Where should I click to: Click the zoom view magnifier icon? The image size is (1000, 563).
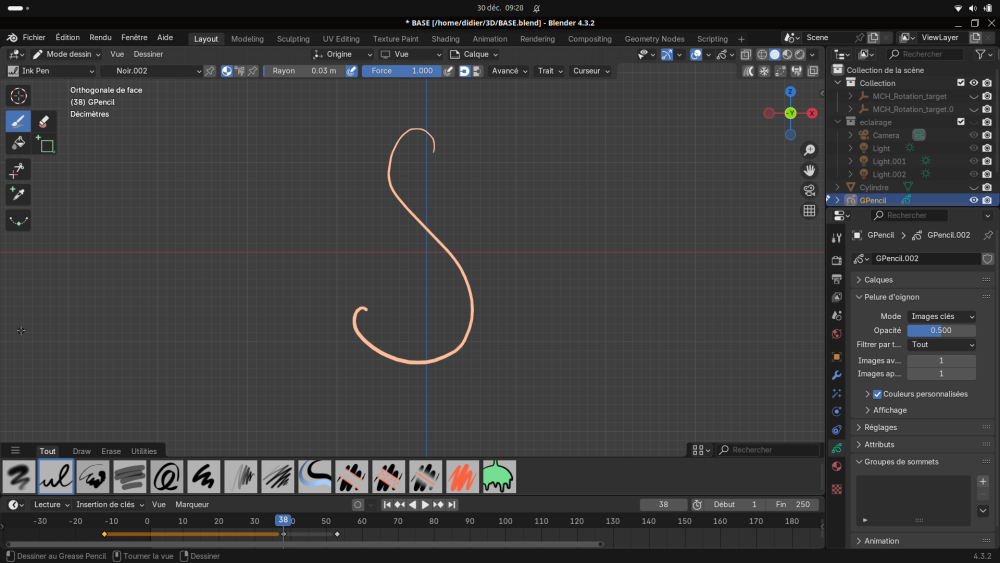point(809,151)
